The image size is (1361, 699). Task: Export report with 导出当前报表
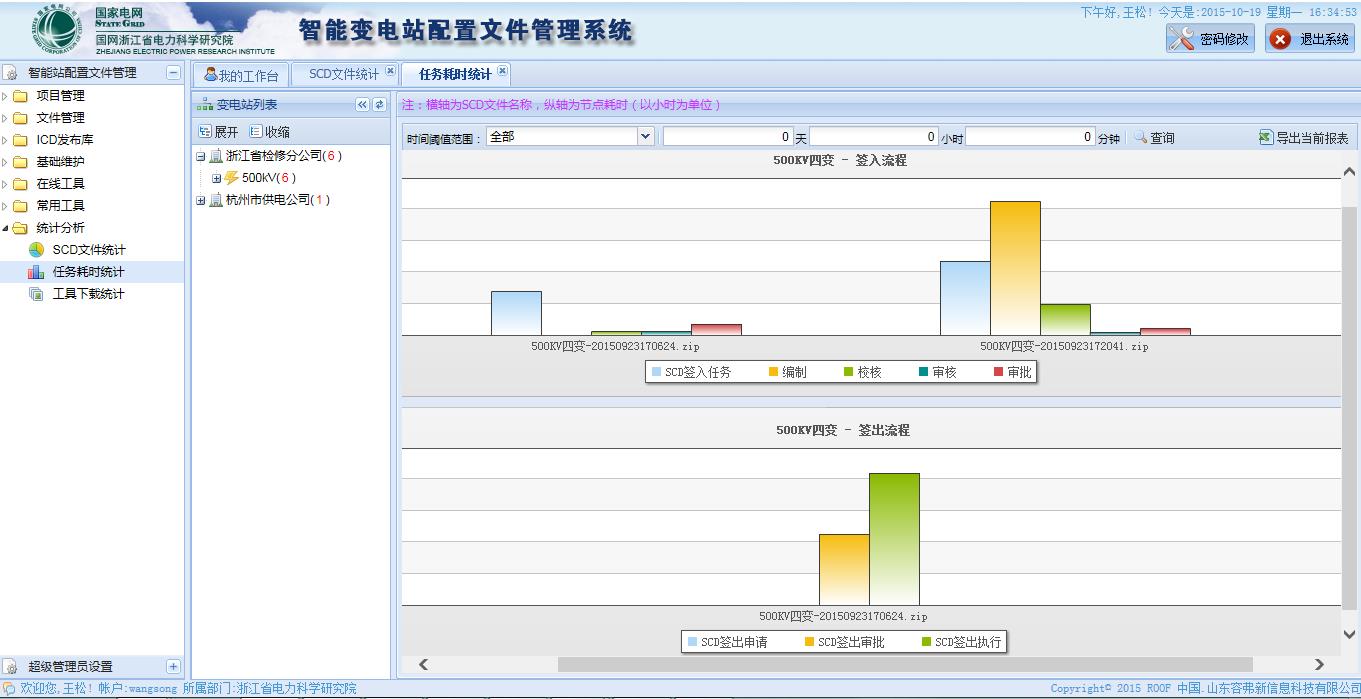(1304, 138)
